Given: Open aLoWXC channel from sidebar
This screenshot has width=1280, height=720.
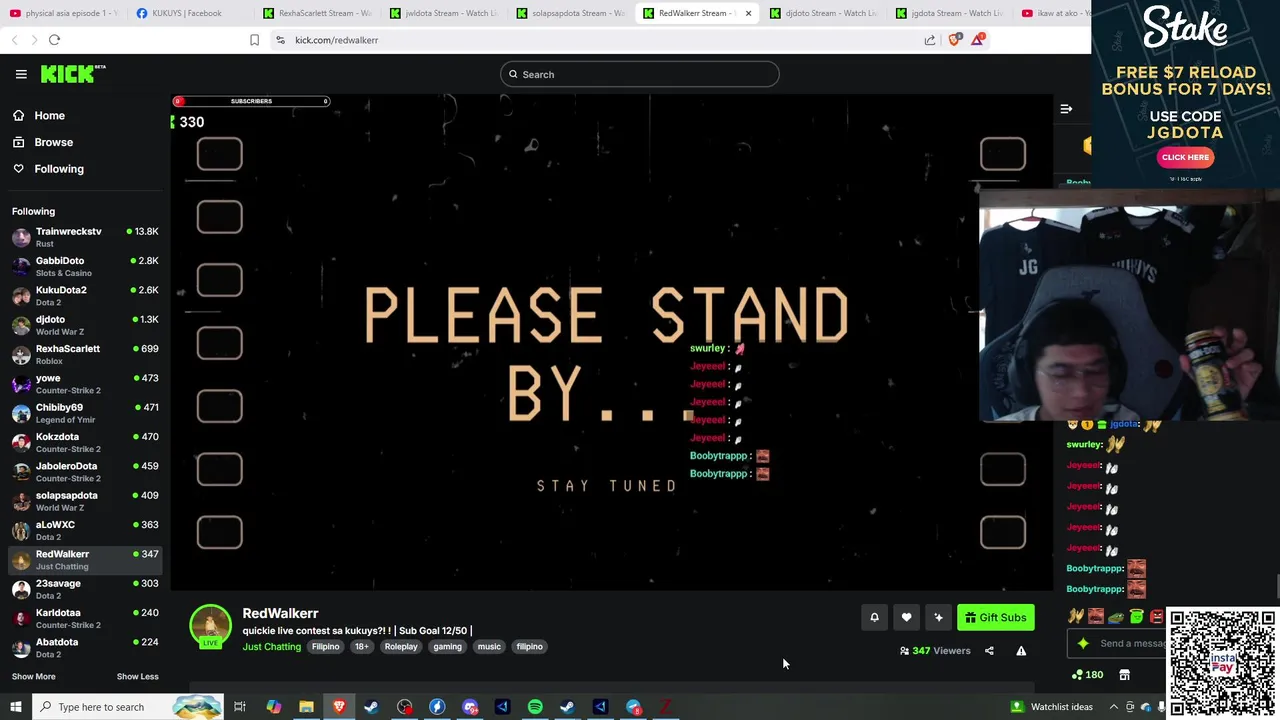Looking at the screenshot, I should click(85, 531).
